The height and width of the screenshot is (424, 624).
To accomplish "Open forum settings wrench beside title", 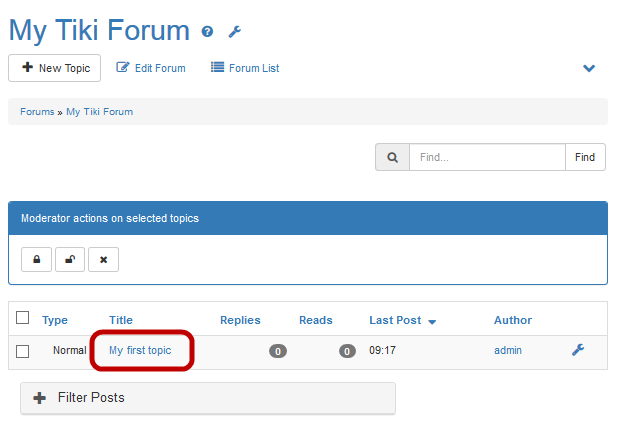I will tap(235, 32).
